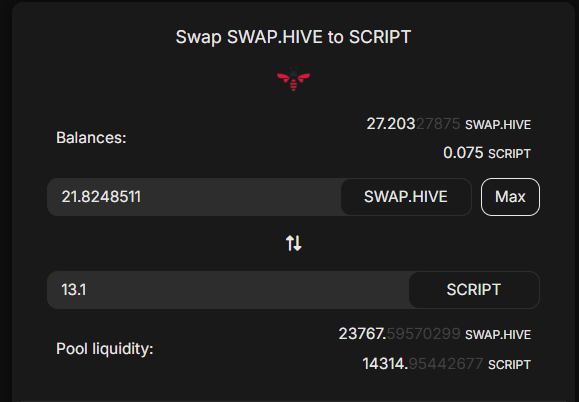Click SCRIPT label in pool liquidity row
This screenshot has width=579, height=402.
(509, 365)
